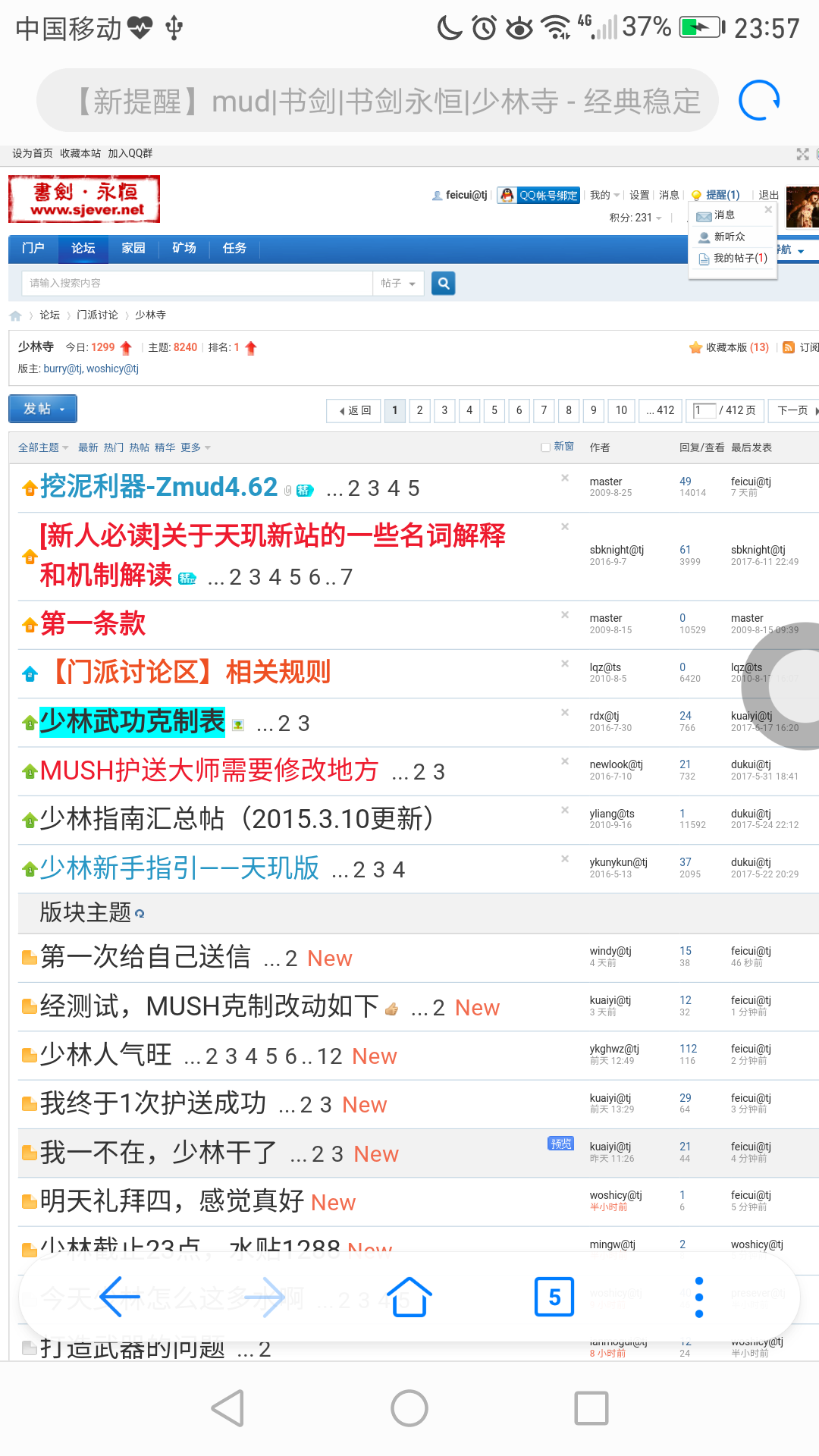819x1456 pixels.
Task: Click 门派讨论 breadcrumb link
Action: [x=97, y=315]
